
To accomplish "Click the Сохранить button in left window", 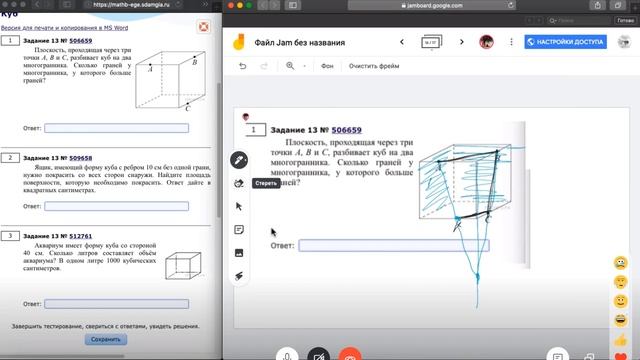I will (x=106, y=339).
